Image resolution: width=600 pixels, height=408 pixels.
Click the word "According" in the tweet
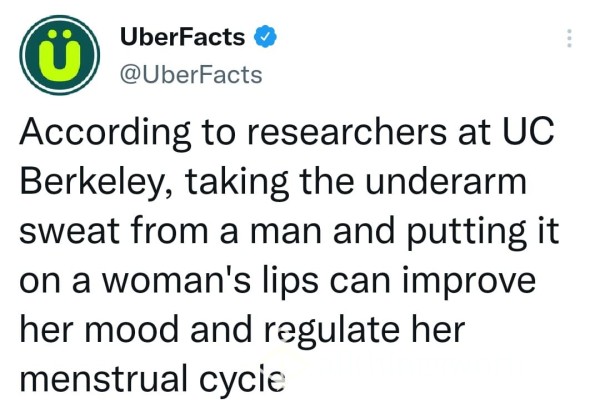[105, 134]
